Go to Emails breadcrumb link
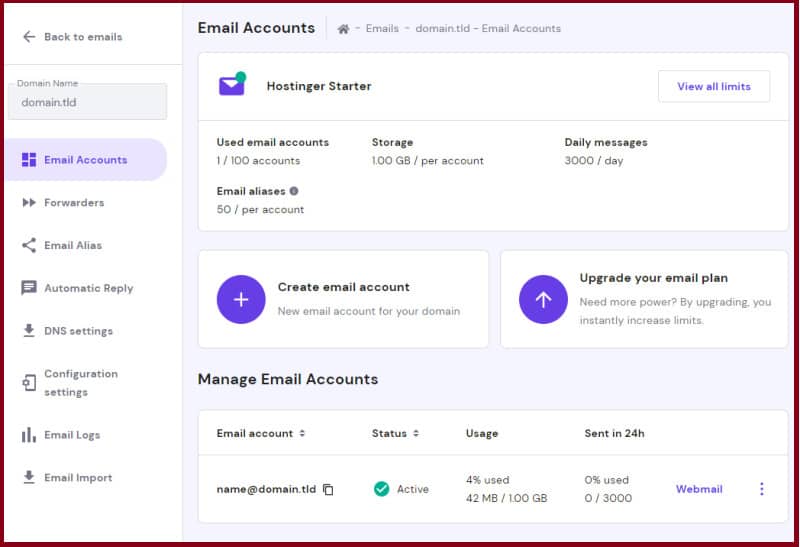Image resolution: width=800 pixels, height=547 pixels. (382, 29)
